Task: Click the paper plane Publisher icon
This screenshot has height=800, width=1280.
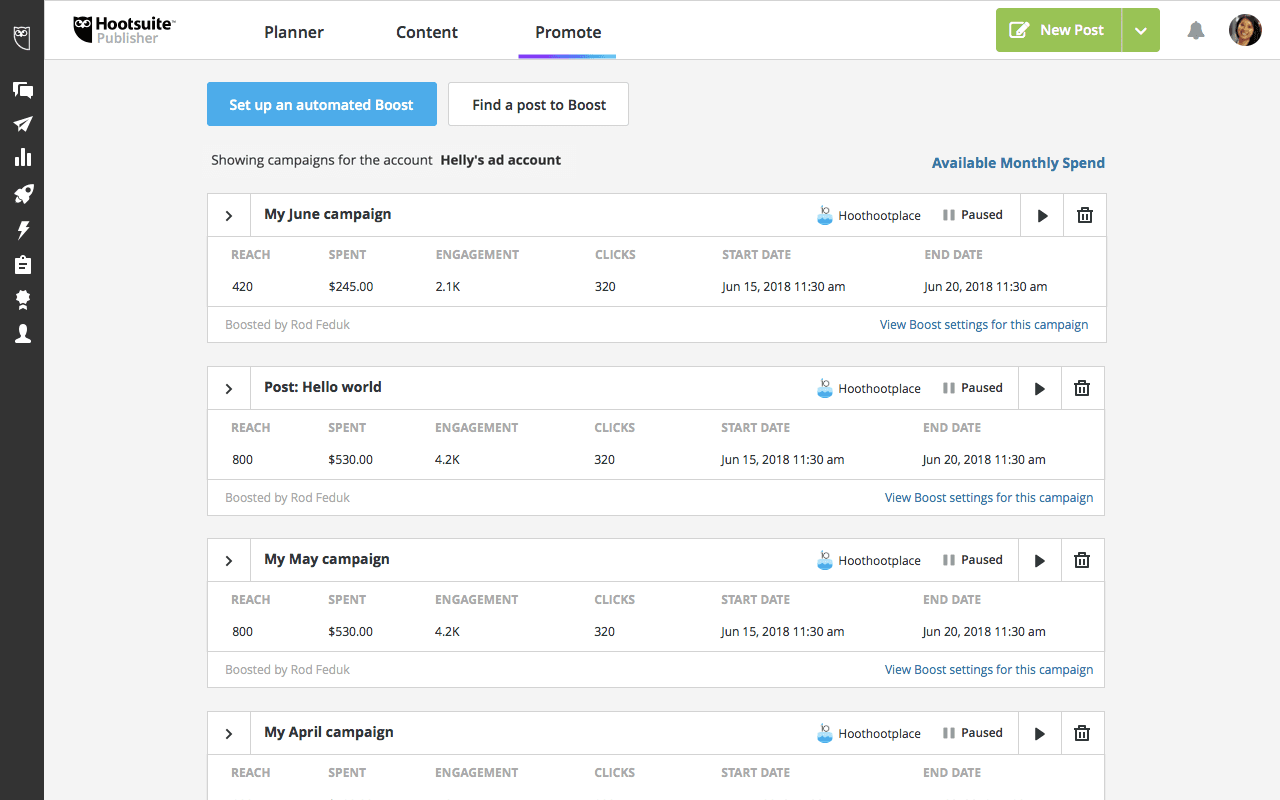Action: tap(22, 124)
